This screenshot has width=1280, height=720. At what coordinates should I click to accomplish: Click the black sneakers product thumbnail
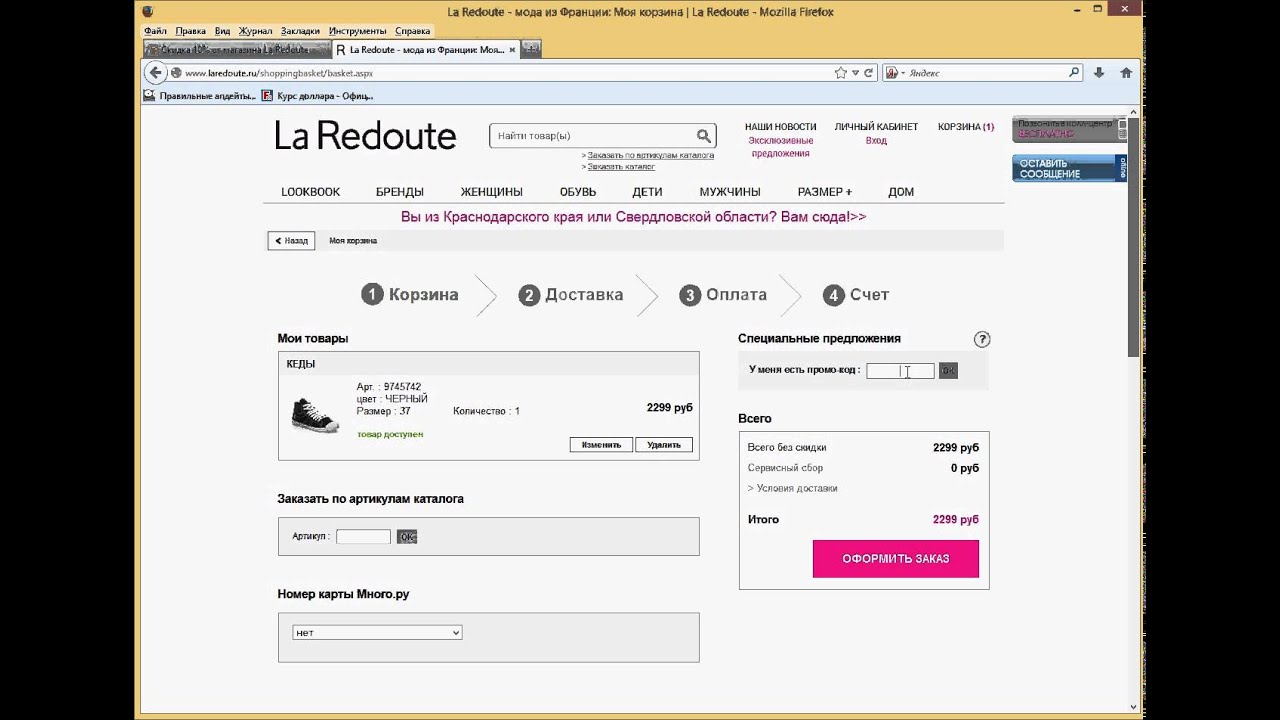(315, 414)
